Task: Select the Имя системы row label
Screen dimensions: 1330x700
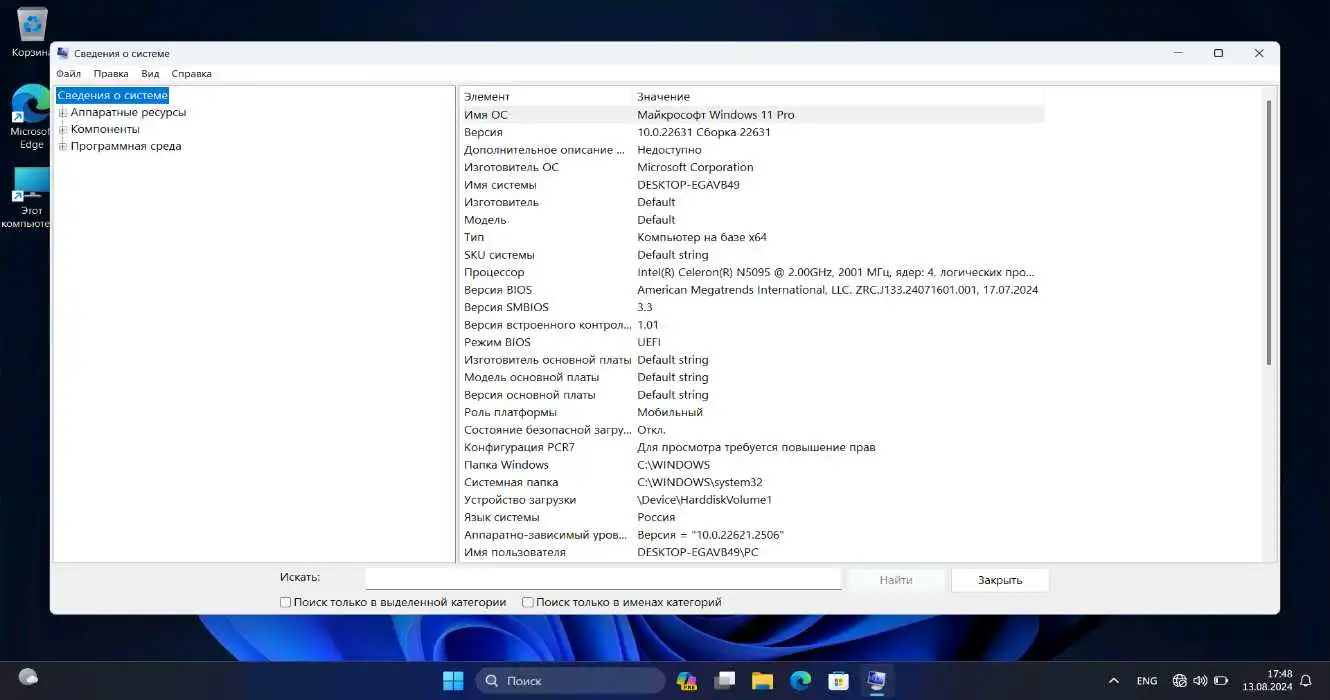Action: (x=500, y=185)
